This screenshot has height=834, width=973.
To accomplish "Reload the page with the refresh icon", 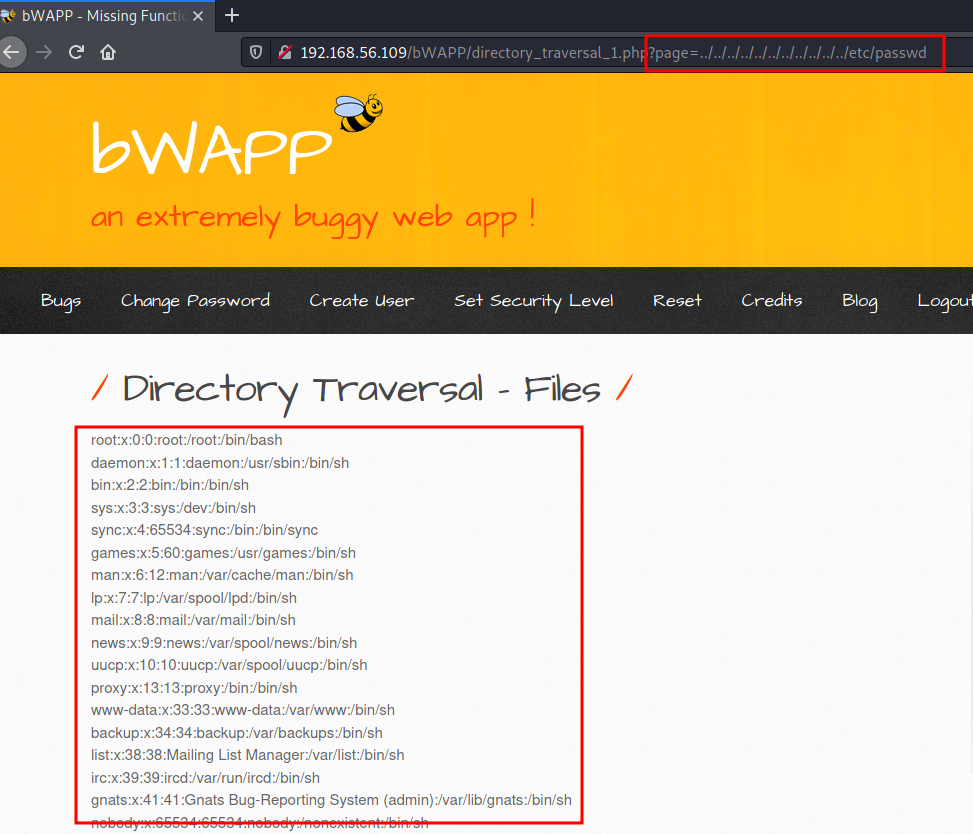I will click(76, 52).
